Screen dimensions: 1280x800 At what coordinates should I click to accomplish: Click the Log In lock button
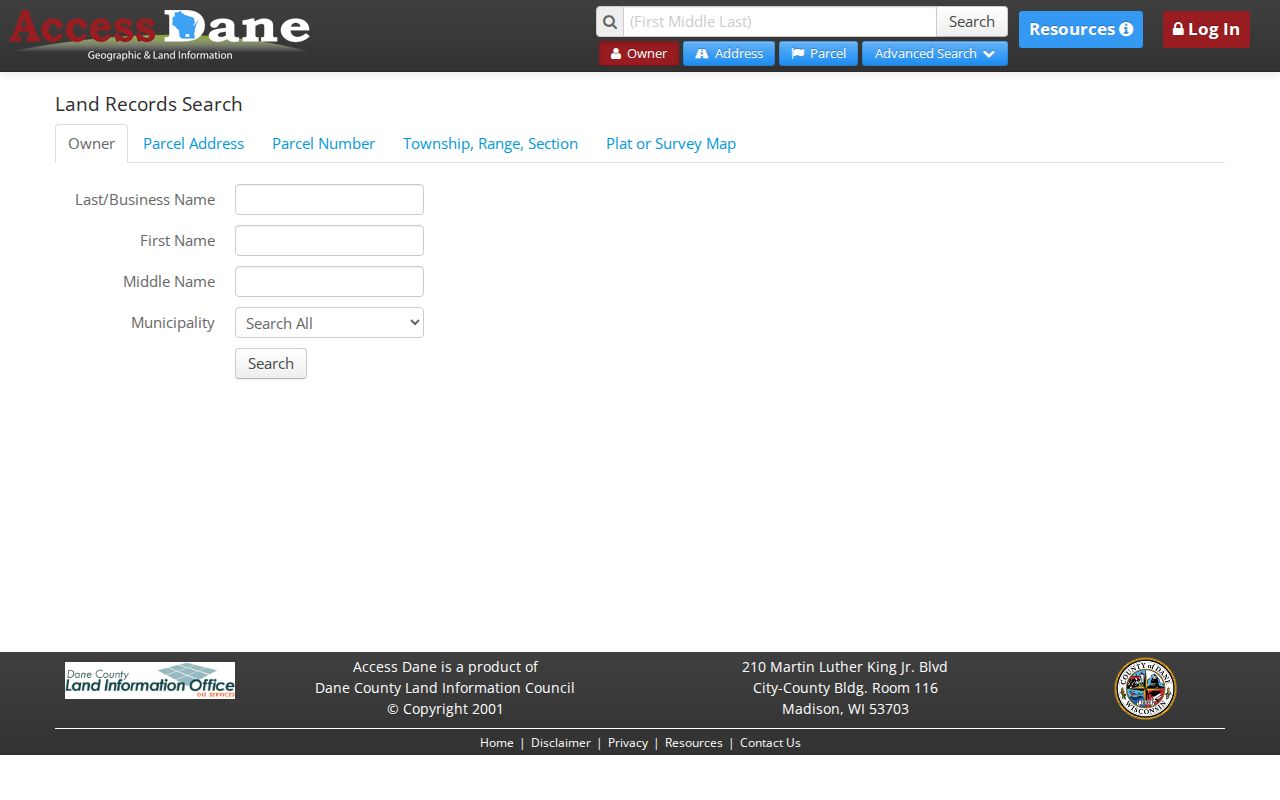[1206, 29]
